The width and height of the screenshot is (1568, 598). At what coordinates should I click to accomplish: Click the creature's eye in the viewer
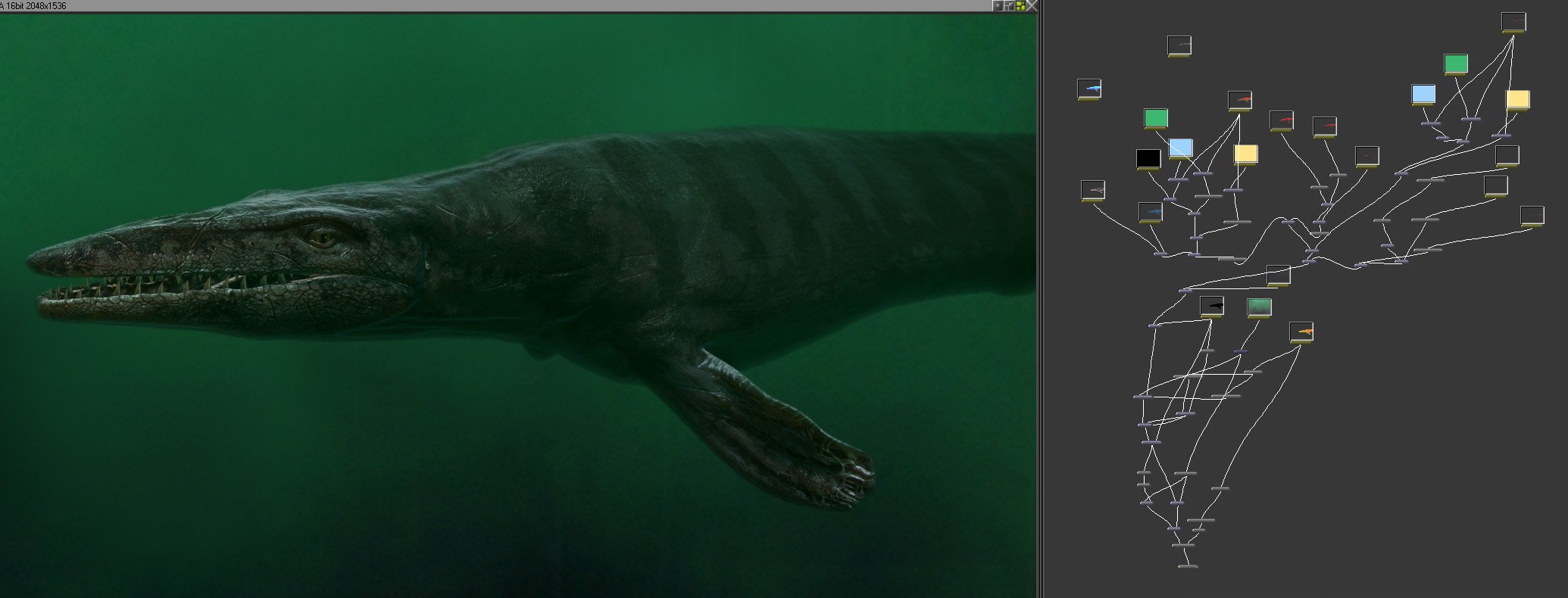click(x=322, y=238)
